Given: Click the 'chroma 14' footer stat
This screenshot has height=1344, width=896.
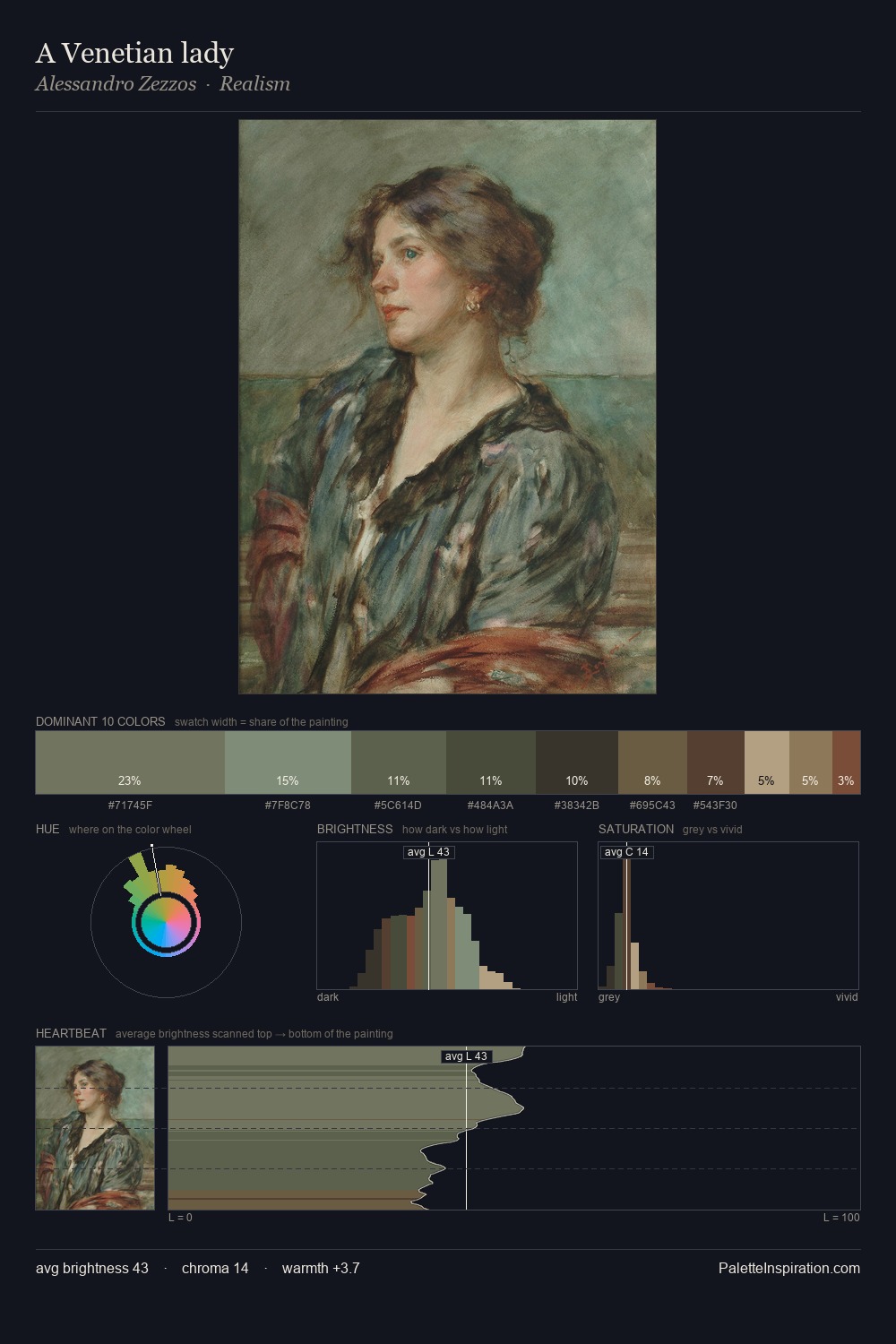Looking at the screenshot, I should click(x=215, y=1268).
